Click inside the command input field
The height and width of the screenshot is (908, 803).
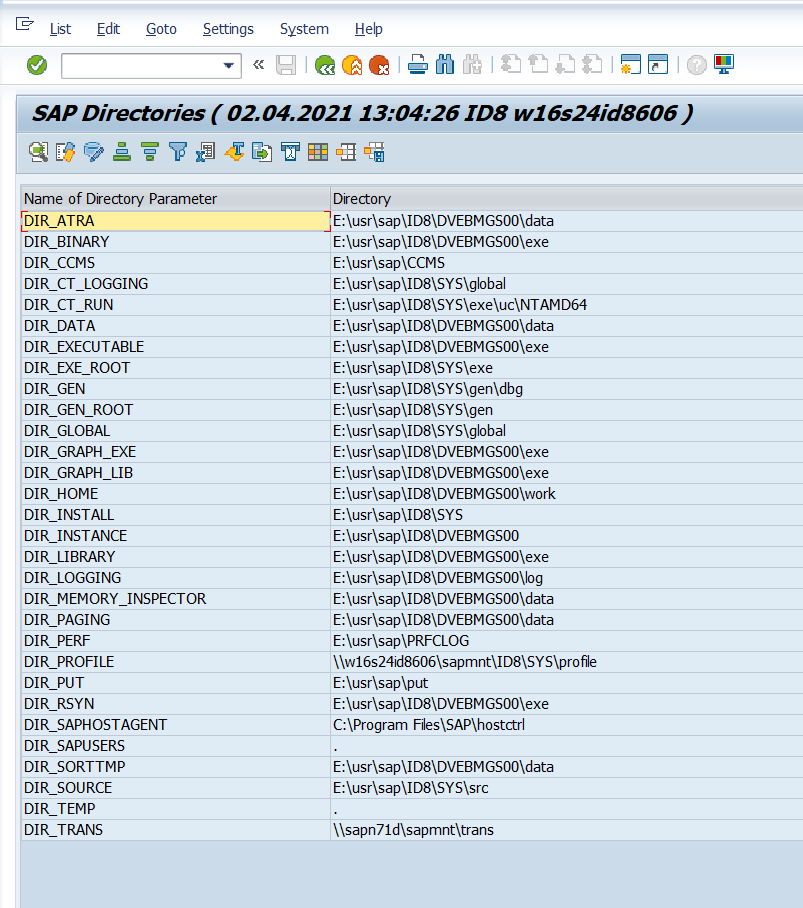click(x=140, y=66)
